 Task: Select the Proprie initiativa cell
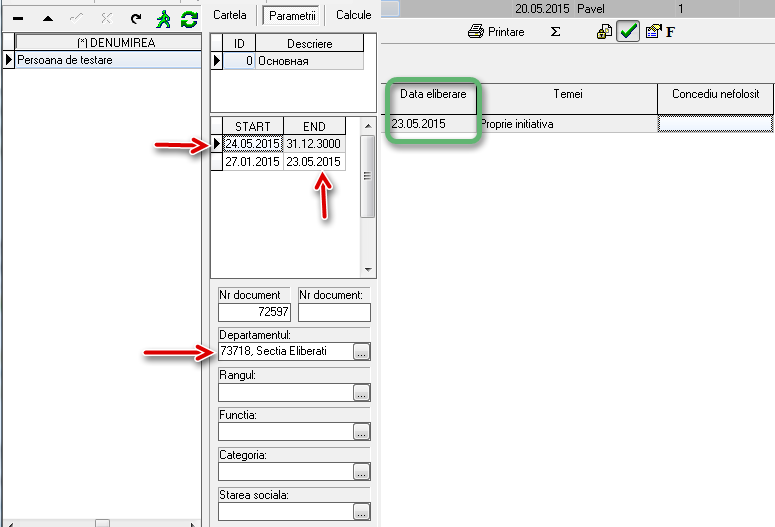(567, 124)
